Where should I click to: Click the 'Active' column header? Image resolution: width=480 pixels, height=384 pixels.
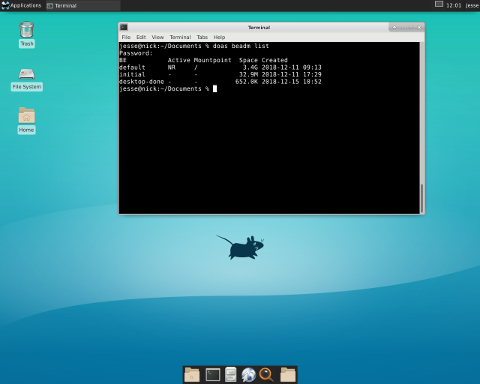click(x=179, y=60)
